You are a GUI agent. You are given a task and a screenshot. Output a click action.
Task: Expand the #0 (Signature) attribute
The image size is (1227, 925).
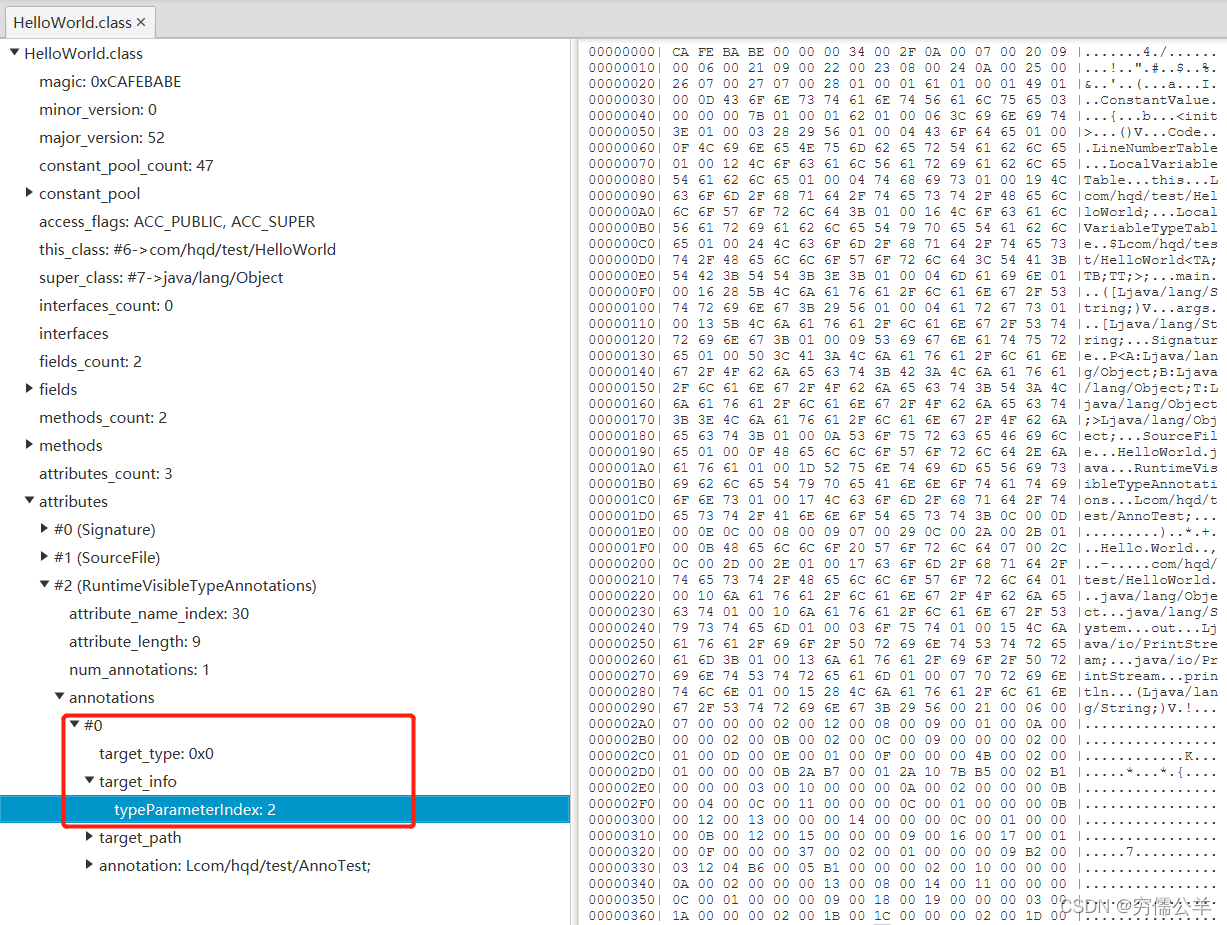(x=44, y=529)
